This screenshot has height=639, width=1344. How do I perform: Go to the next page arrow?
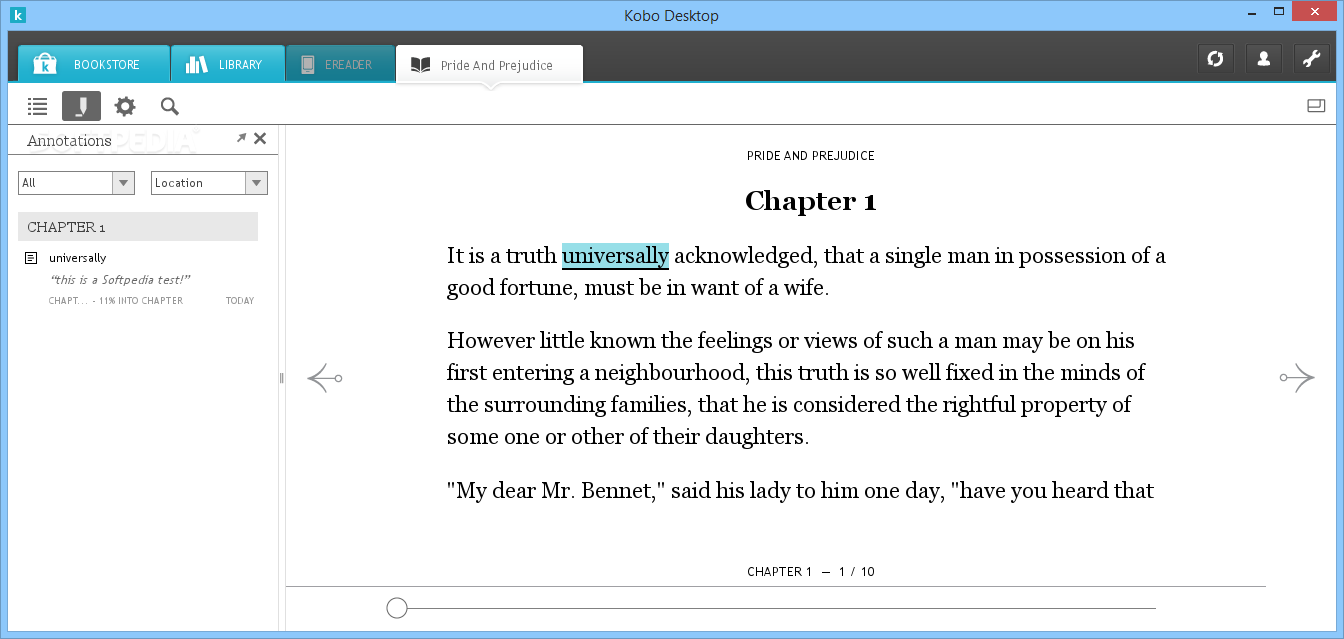[1297, 378]
